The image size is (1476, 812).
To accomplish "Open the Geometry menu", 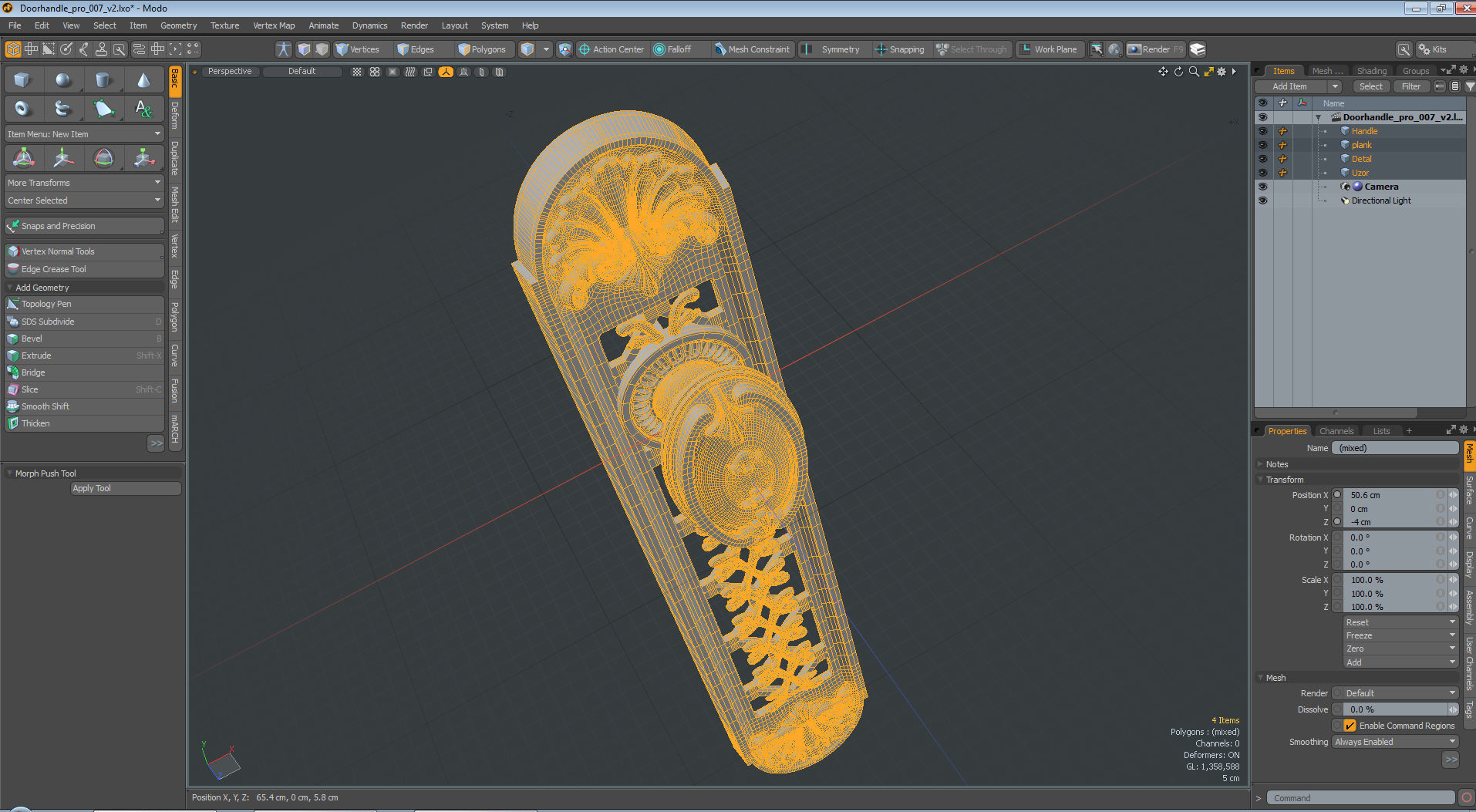I will [178, 25].
